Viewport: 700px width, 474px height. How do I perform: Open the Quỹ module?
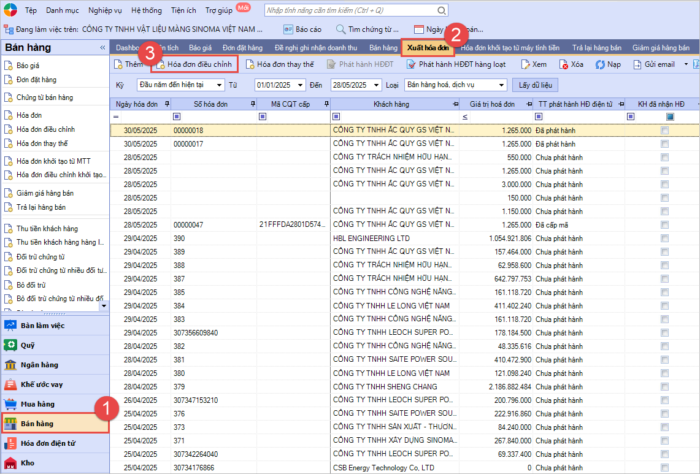tap(28, 347)
